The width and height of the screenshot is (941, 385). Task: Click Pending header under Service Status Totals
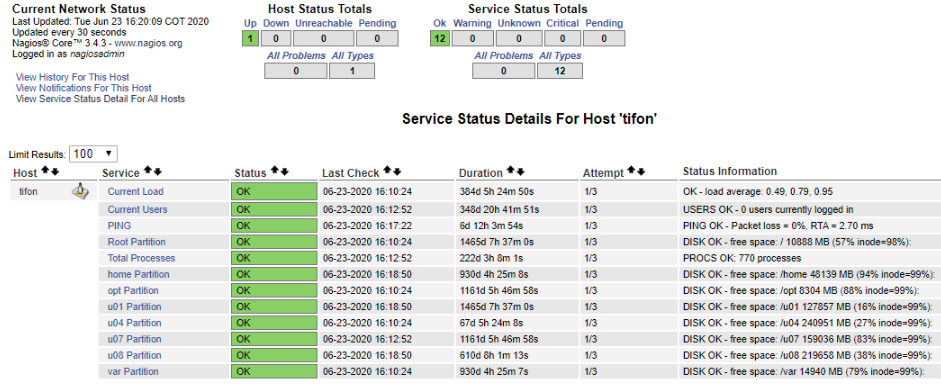604,23
